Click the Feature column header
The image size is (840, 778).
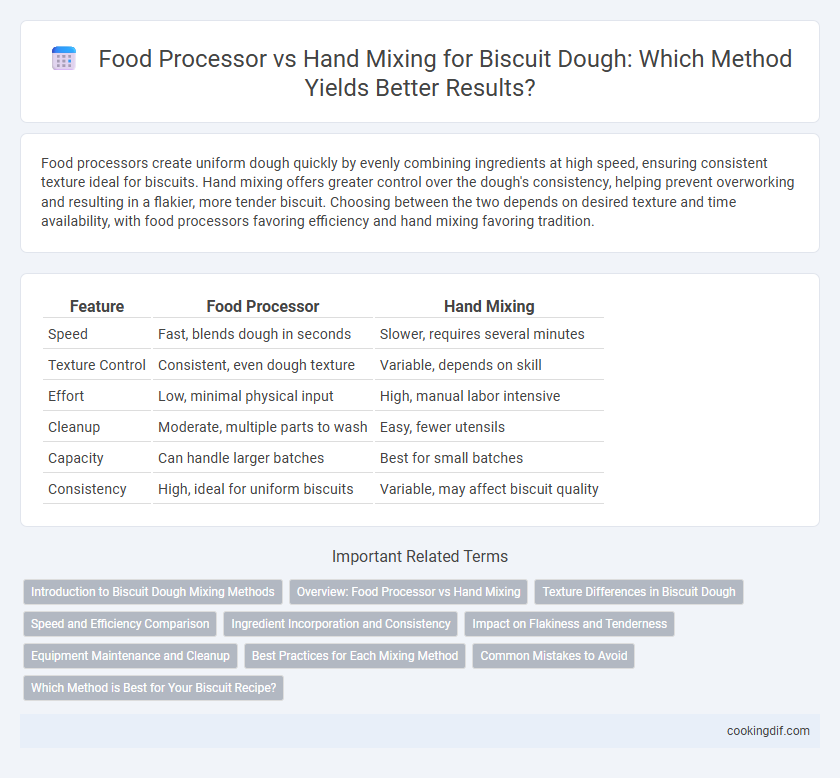tap(97, 306)
